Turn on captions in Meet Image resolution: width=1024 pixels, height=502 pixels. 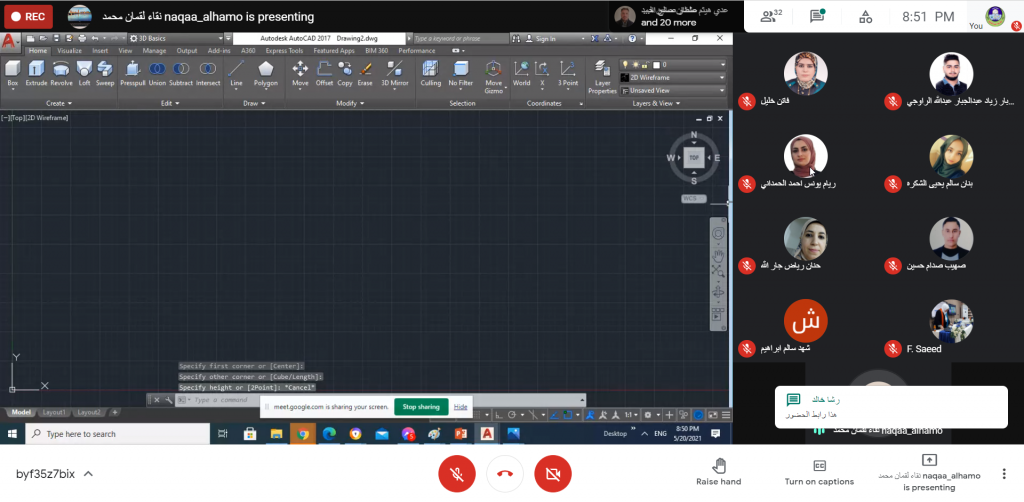pyautogui.click(x=819, y=472)
